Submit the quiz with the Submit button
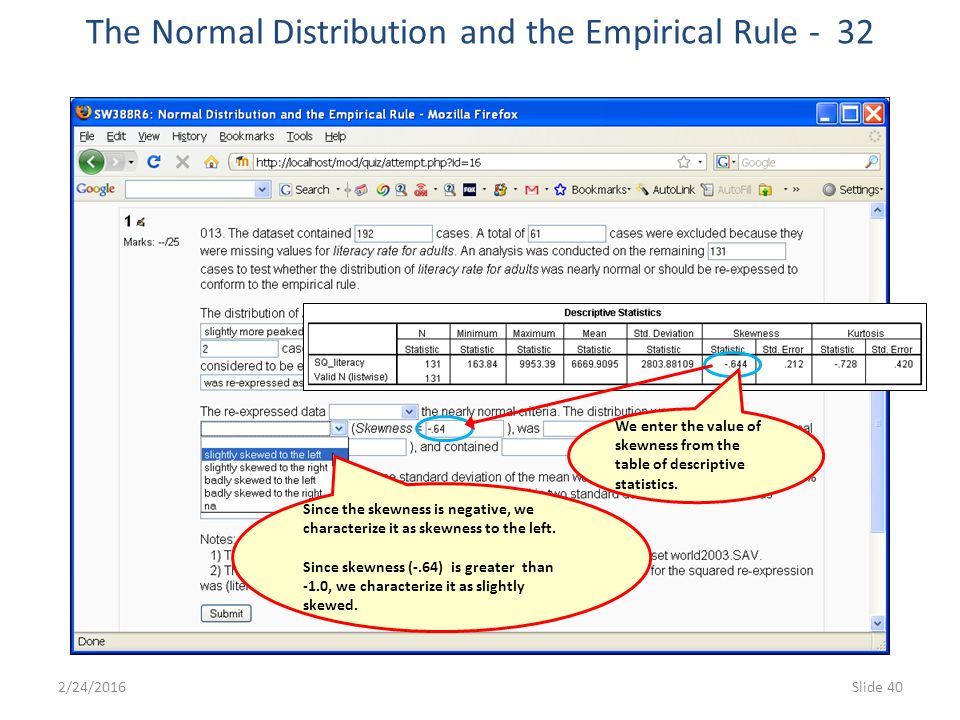 coord(226,613)
